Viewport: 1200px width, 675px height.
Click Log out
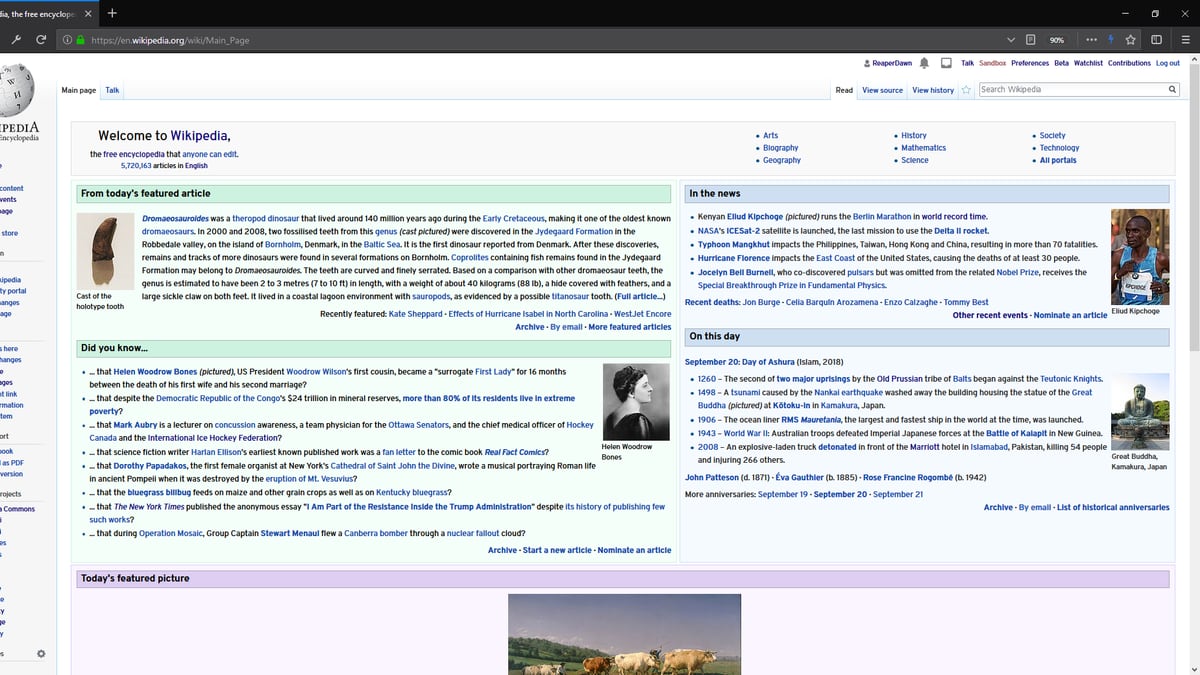tap(1168, 63)
